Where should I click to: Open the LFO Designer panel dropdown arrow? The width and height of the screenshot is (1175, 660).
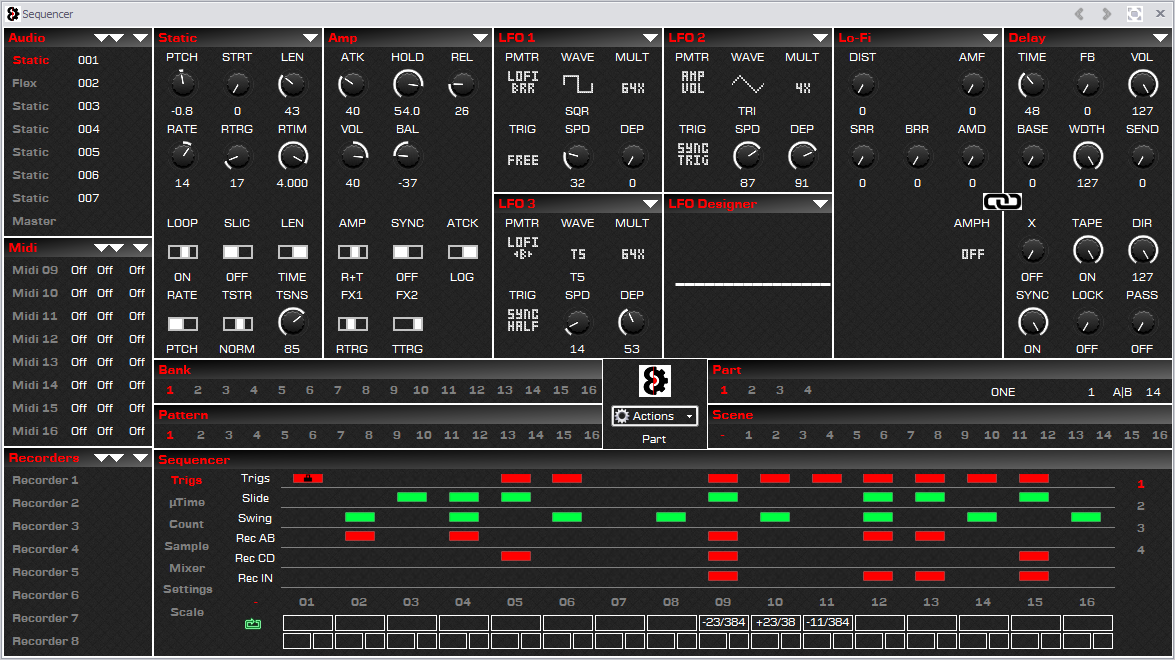820,204
